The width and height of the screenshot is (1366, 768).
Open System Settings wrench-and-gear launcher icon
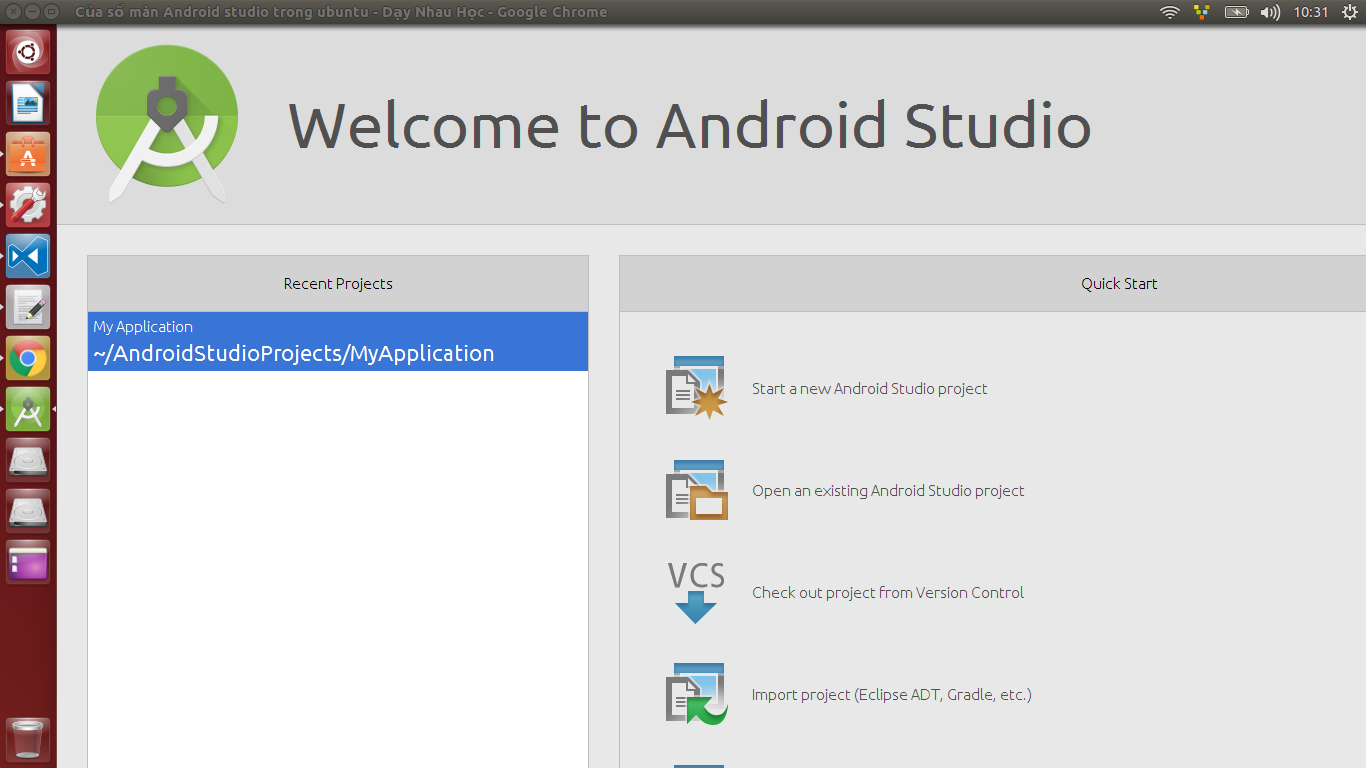[28, 205]
